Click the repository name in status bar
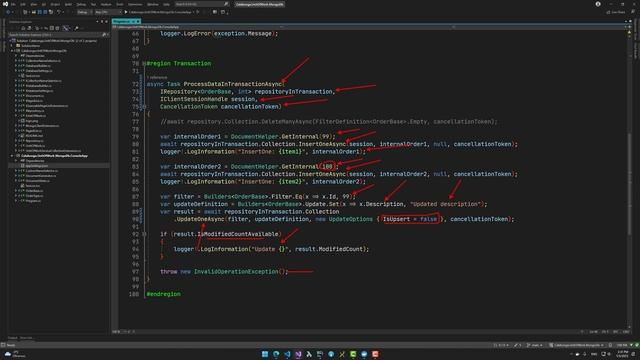Screen dimensions: 640x360 click(576, 345)
